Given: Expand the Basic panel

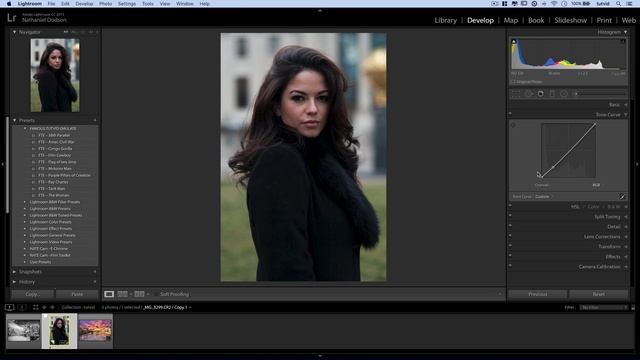Looking at the screenshot, I should [626, 105].
